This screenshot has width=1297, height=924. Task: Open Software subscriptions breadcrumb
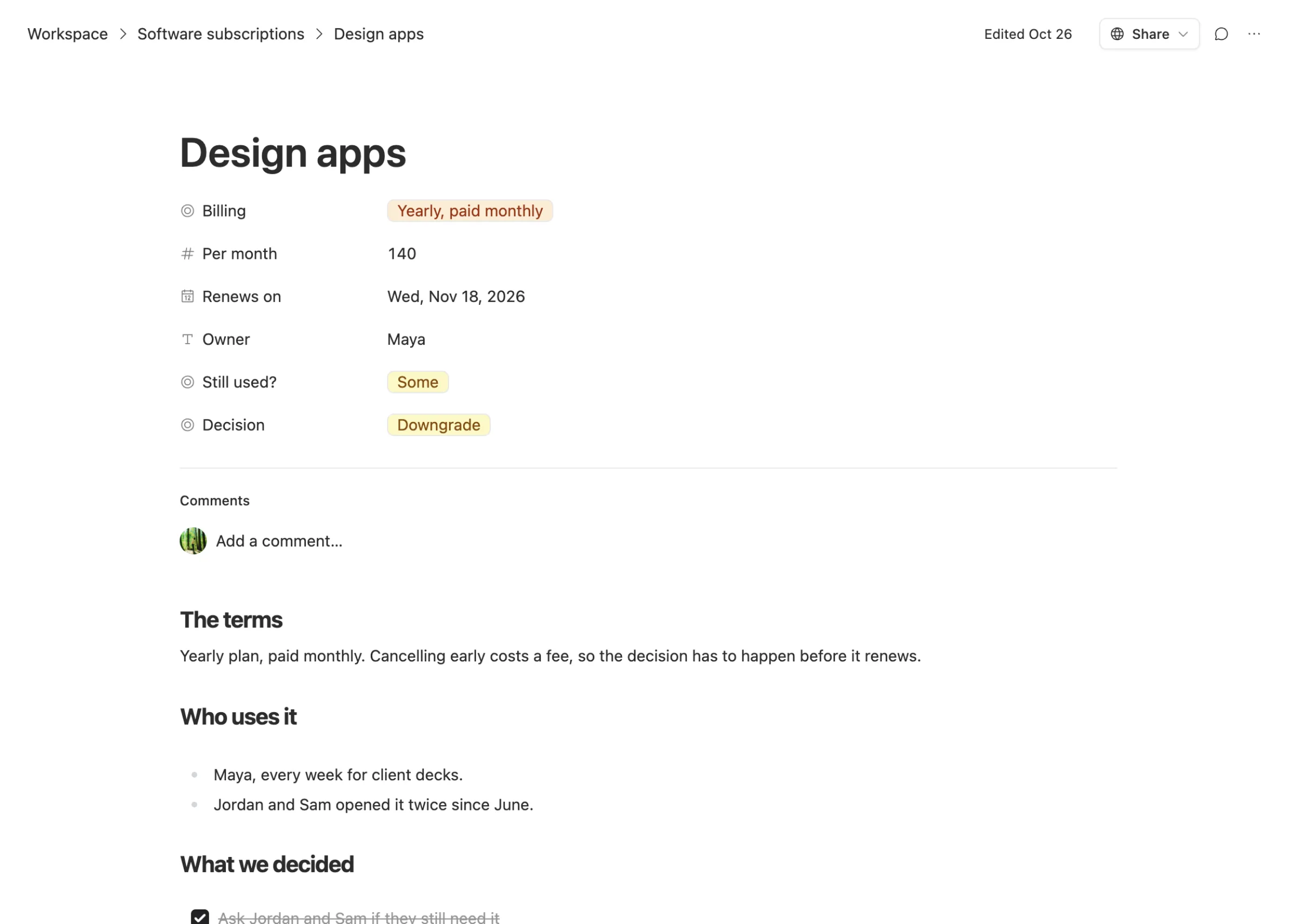220,34
